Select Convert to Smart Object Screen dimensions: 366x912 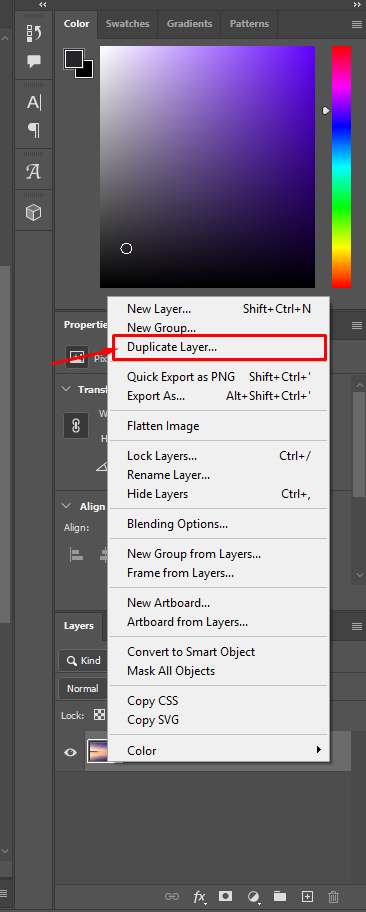pyautogui.click(x=191, y=652)
